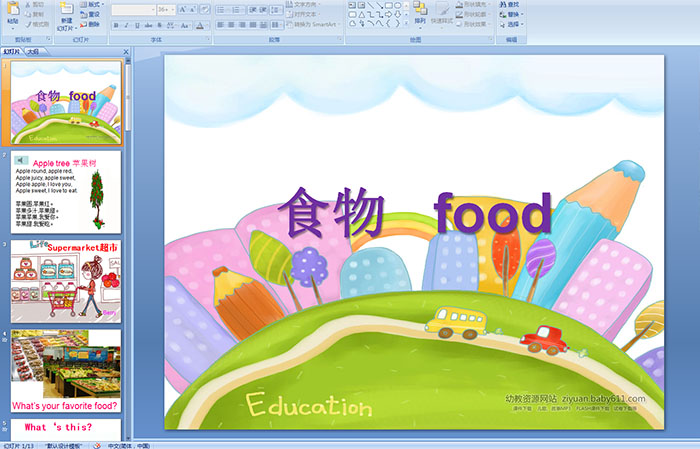
Task: Open the Font dialog launcher
Action: [x=208, y=40]
